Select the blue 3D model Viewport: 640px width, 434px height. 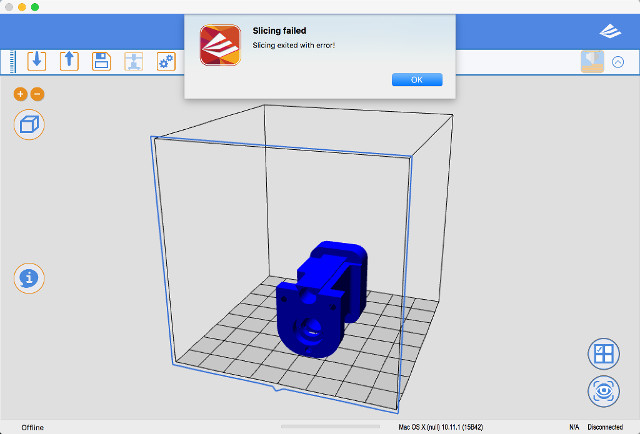321,300
